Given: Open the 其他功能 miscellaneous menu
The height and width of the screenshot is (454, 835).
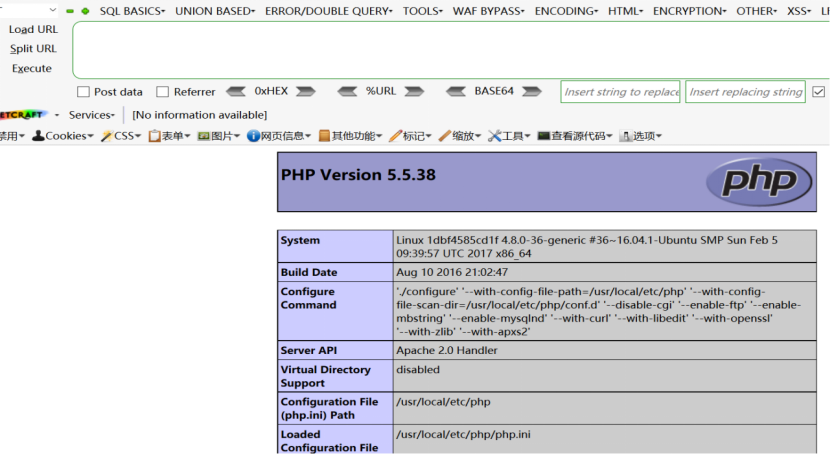Looking at the screenshot, I should [350, 136].
